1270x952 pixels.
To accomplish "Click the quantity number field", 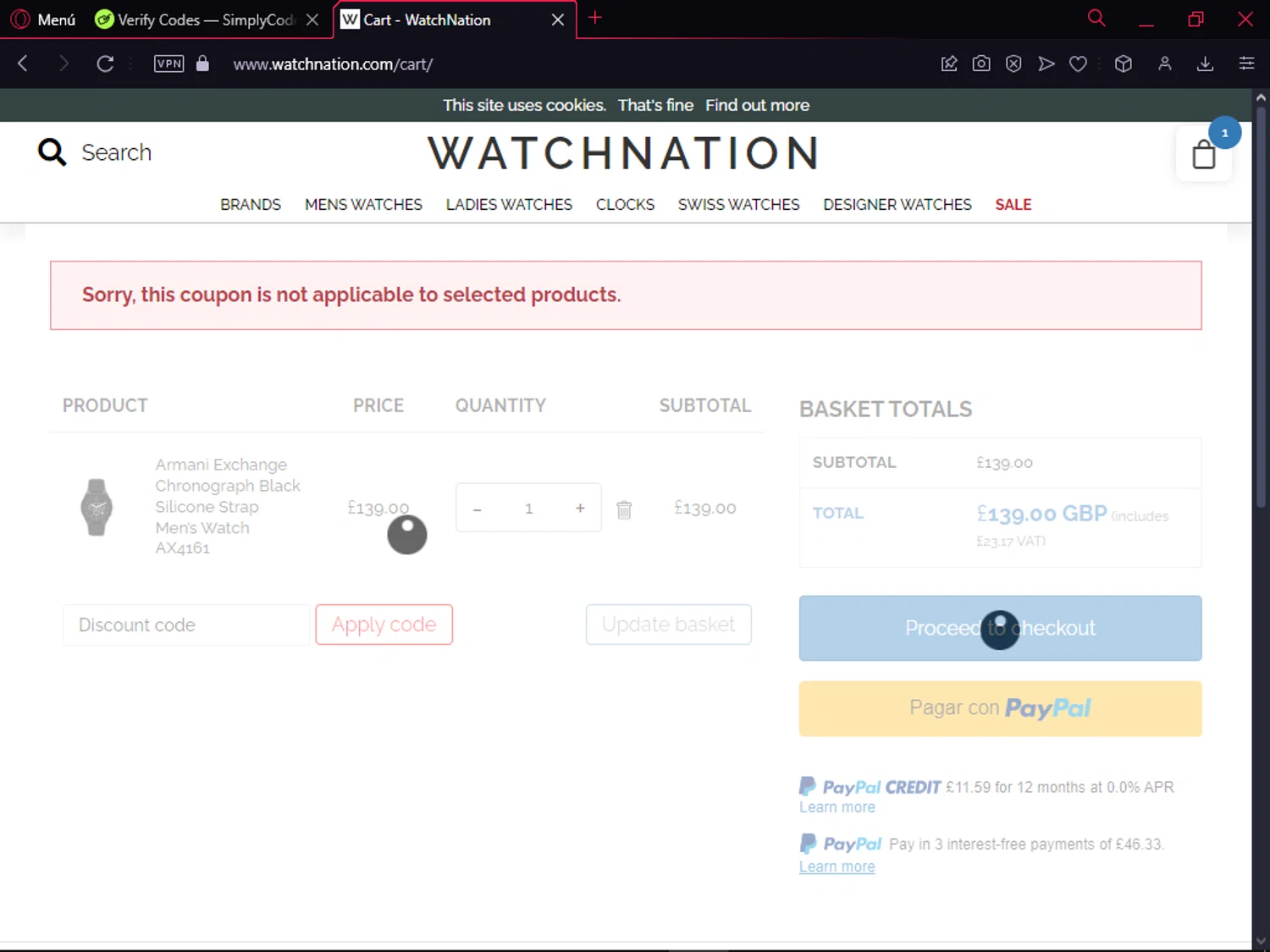I will pos(528,509).
